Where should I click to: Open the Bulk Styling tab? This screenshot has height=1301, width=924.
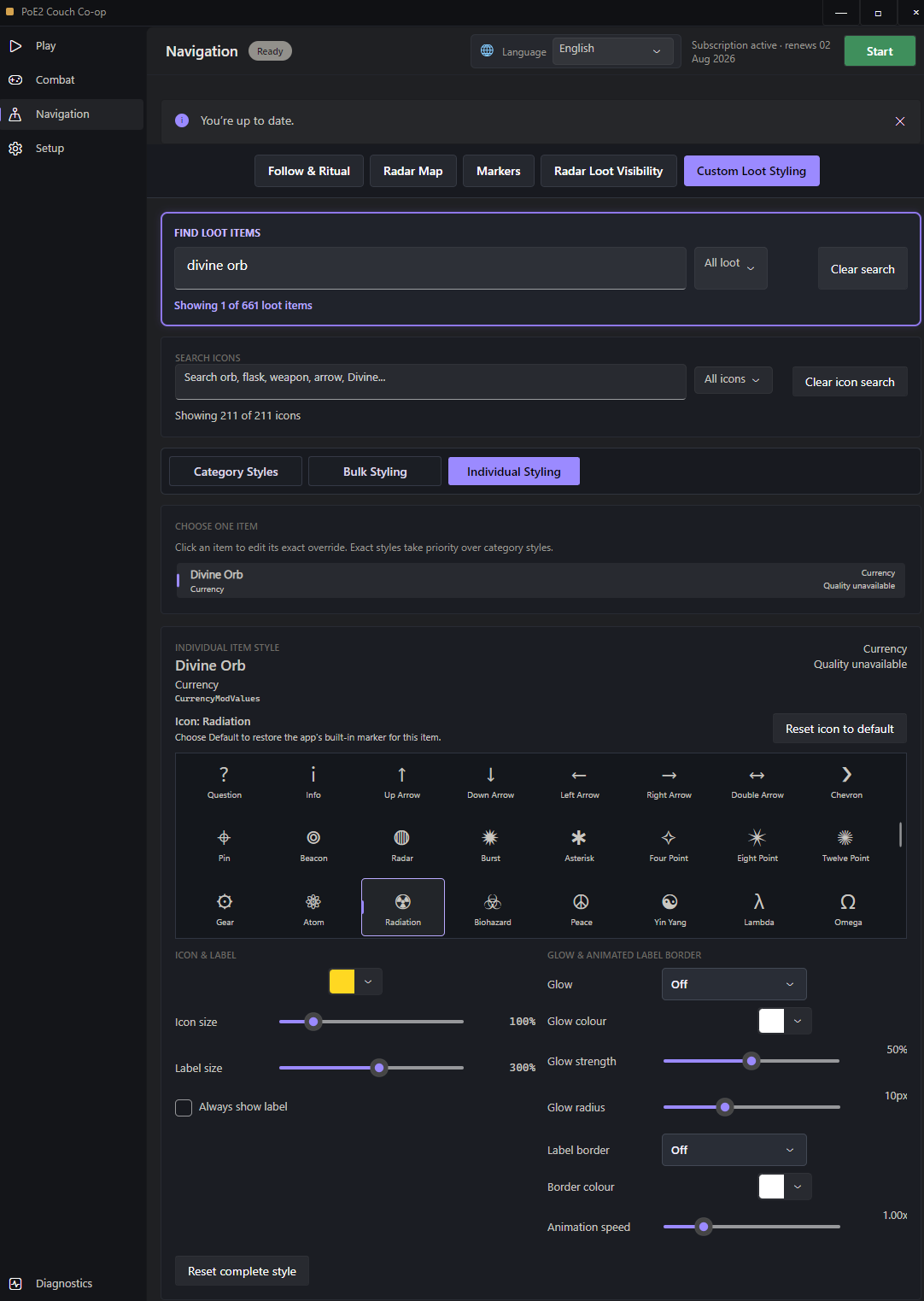coord(375,472)
